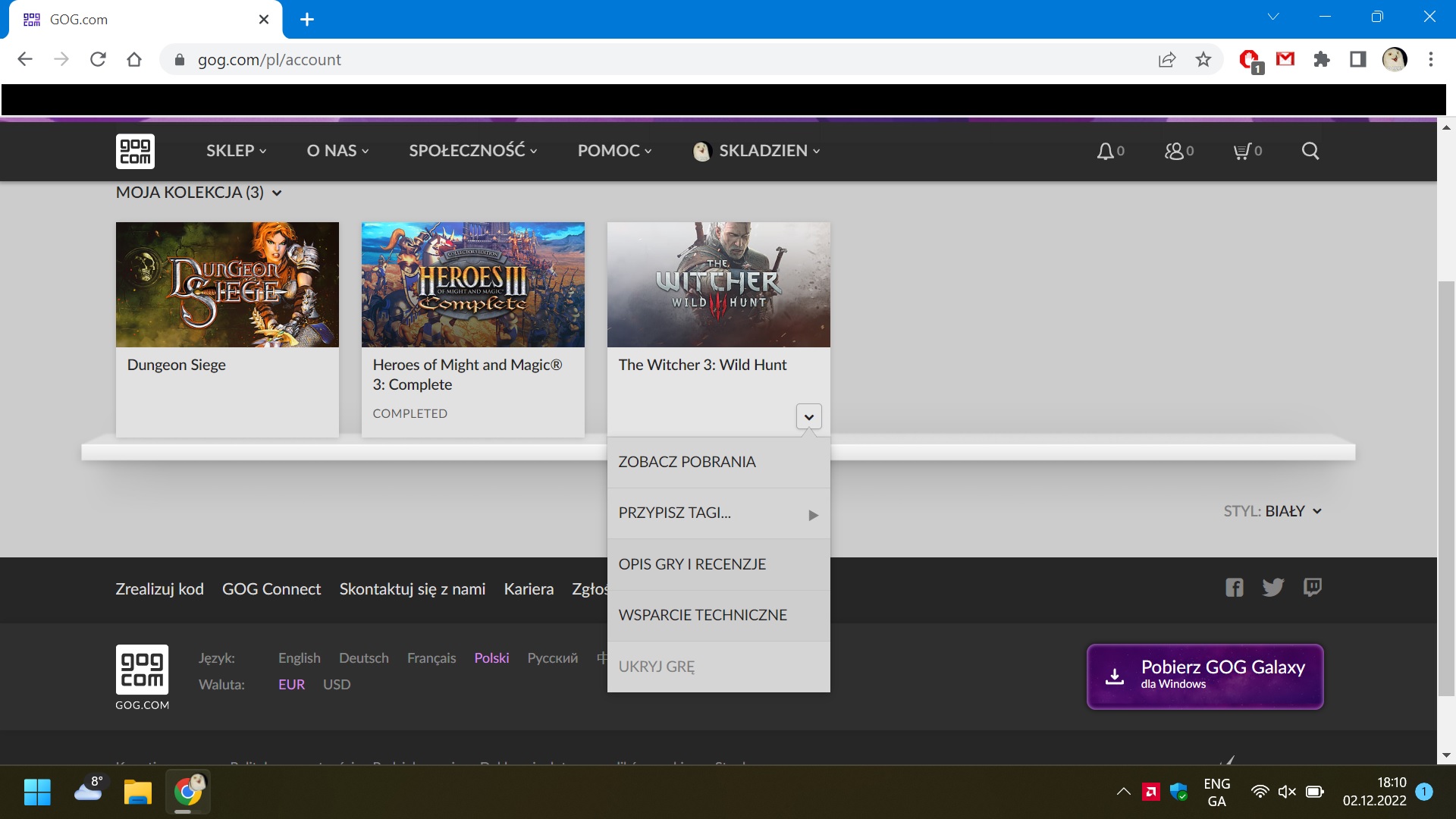Click the search magnifier icon
The image size is (1456, 819).
click(1310, 151)
